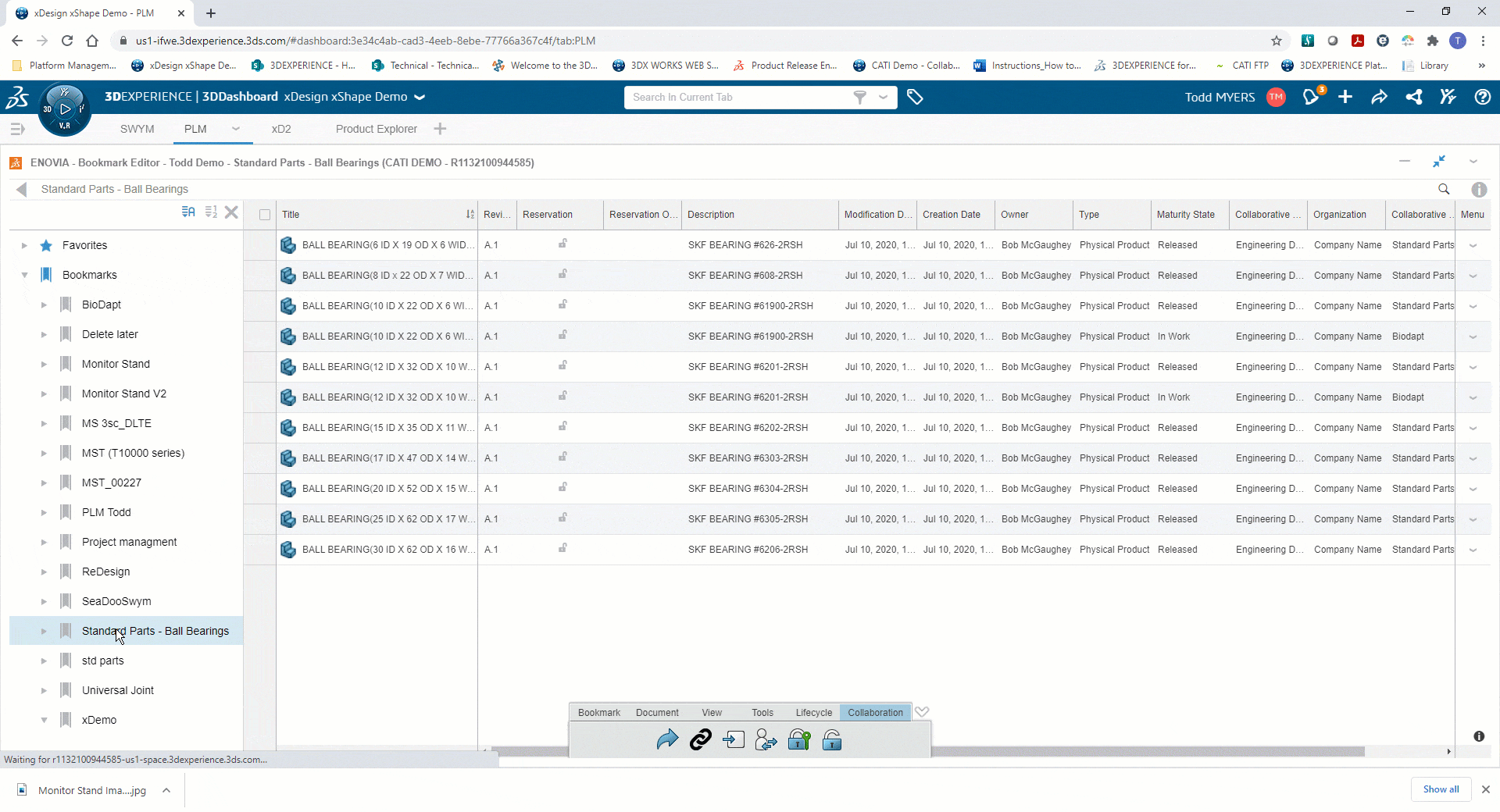This screenshot has width=1500, height=812.
Task: Click the Show all downloads button
Action: pos(1441,789)
